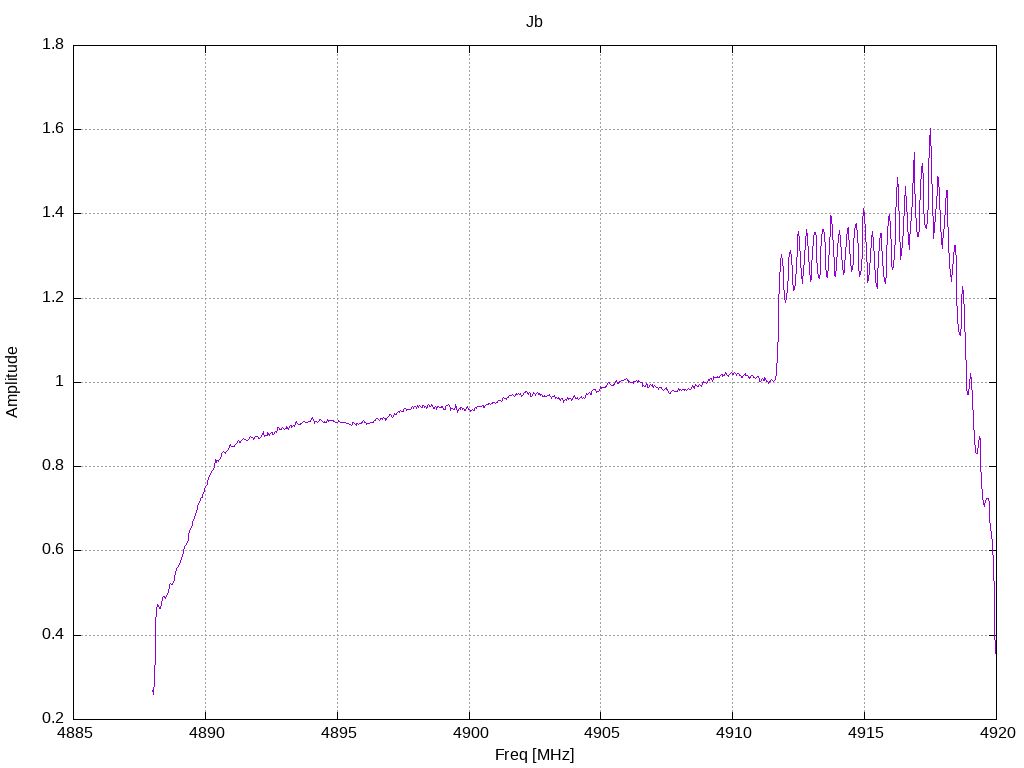This screenshot has height=768, width=1024.
Task: Click the 1.6 y-axis tick label
Action: pos(53,129)
